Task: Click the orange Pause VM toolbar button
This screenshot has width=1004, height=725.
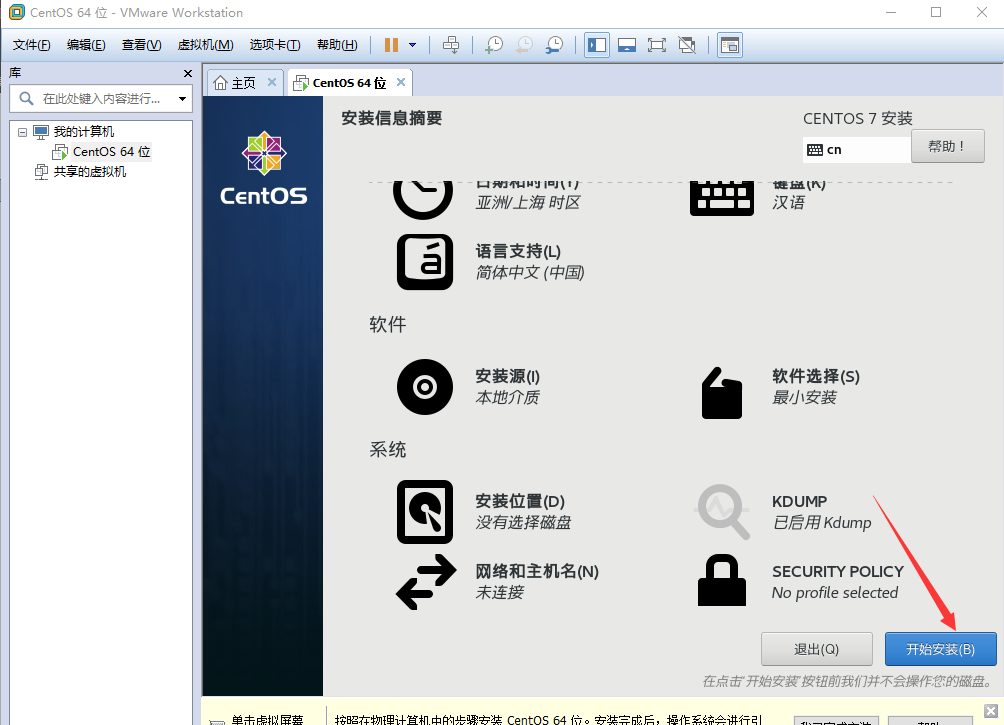Action: click(391, 45)
